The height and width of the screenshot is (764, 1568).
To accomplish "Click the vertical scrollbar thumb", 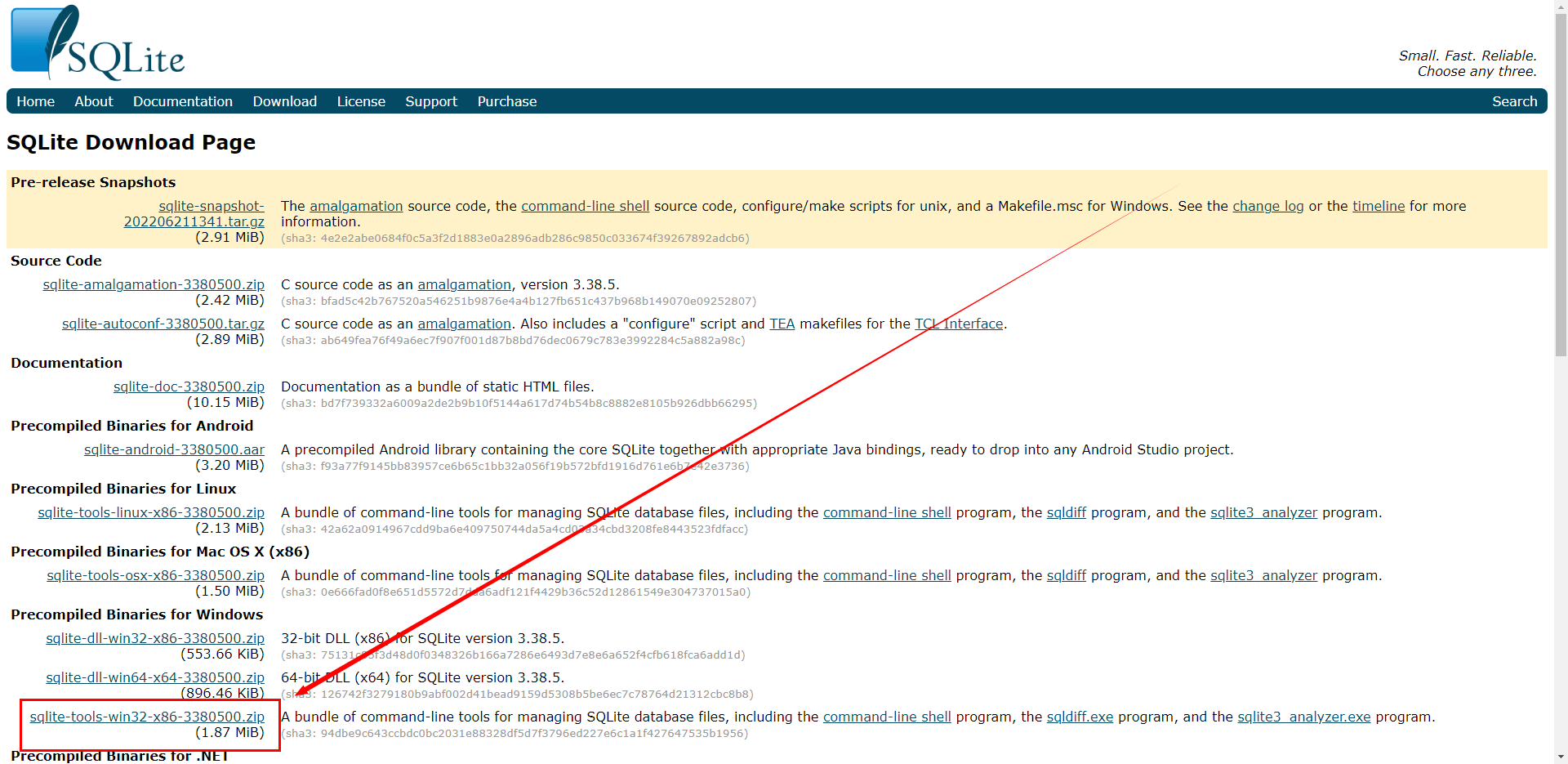I will point(1561,185).
